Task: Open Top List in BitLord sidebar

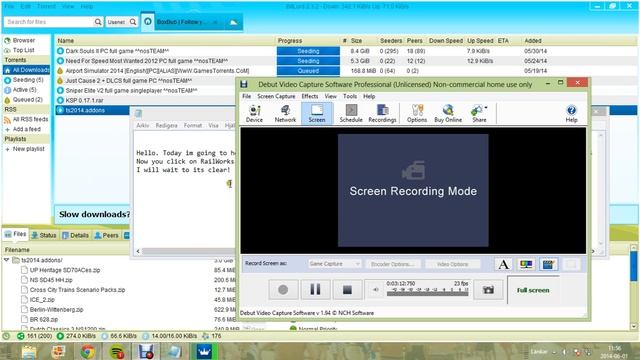Action: tap(23, 50)
